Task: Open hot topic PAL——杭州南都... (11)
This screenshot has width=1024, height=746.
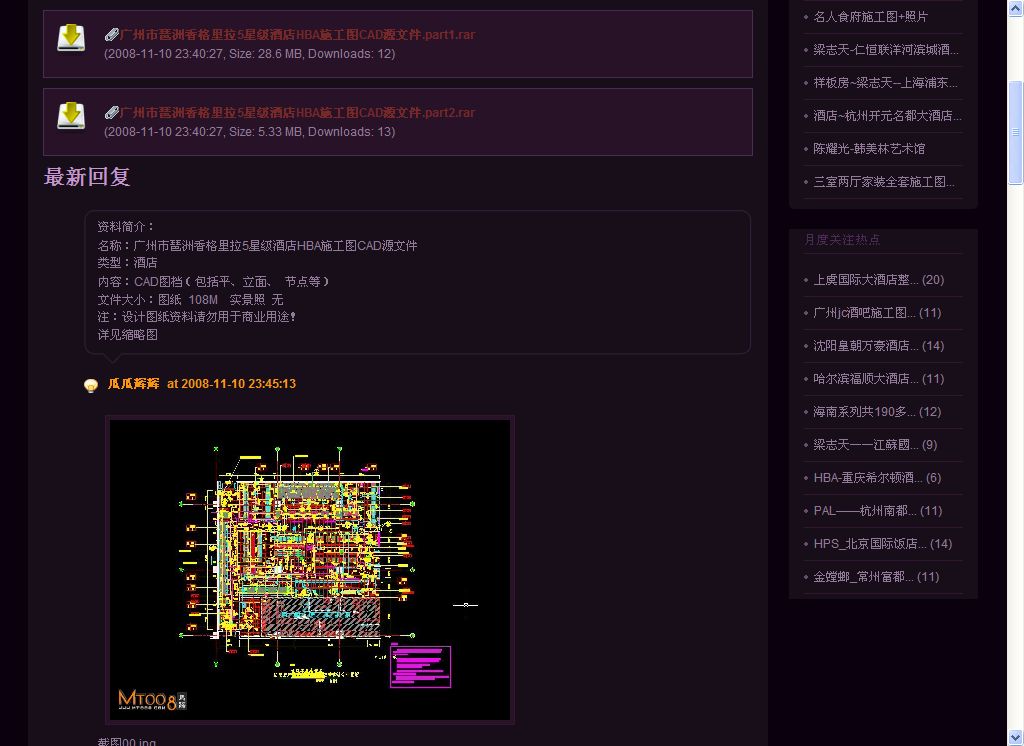Action: 878,511
